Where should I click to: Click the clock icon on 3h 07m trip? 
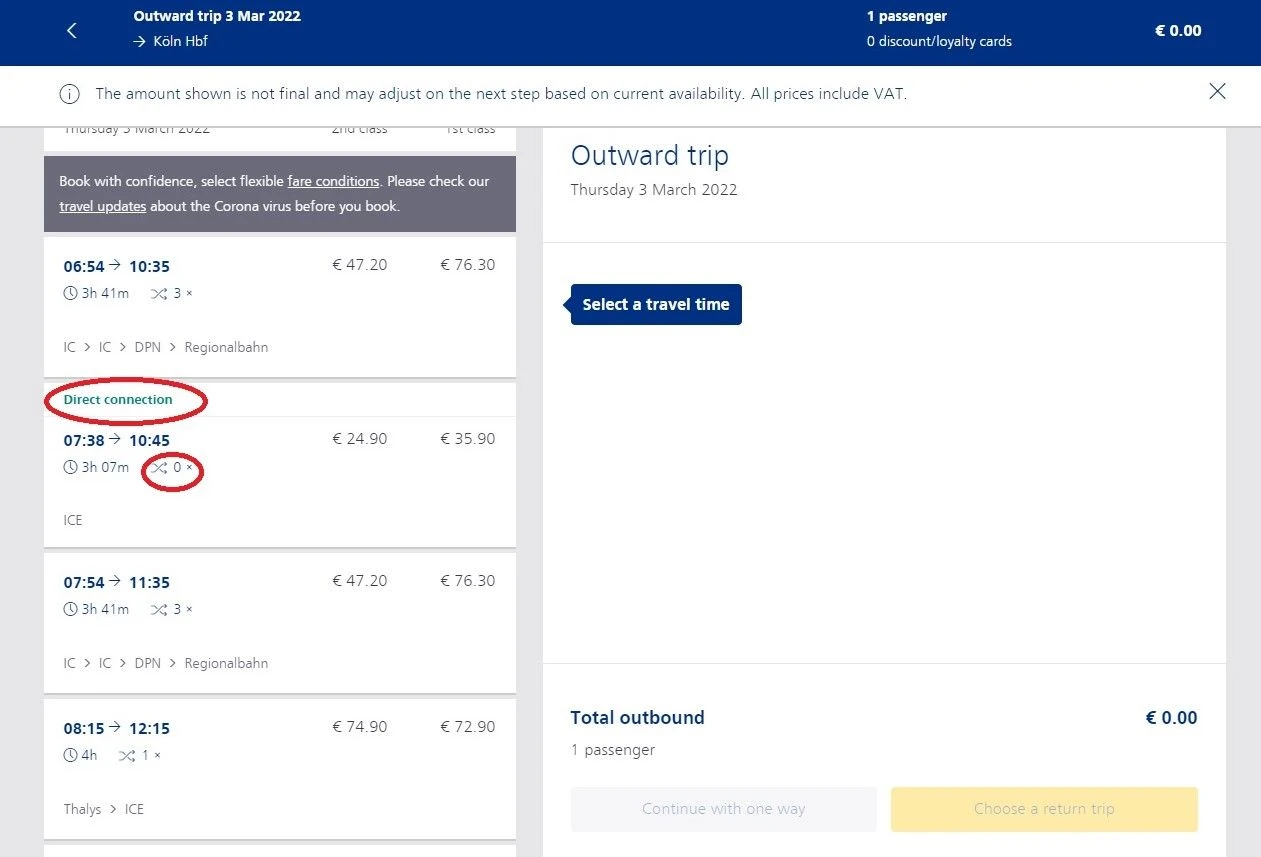[x=70, y=468]
